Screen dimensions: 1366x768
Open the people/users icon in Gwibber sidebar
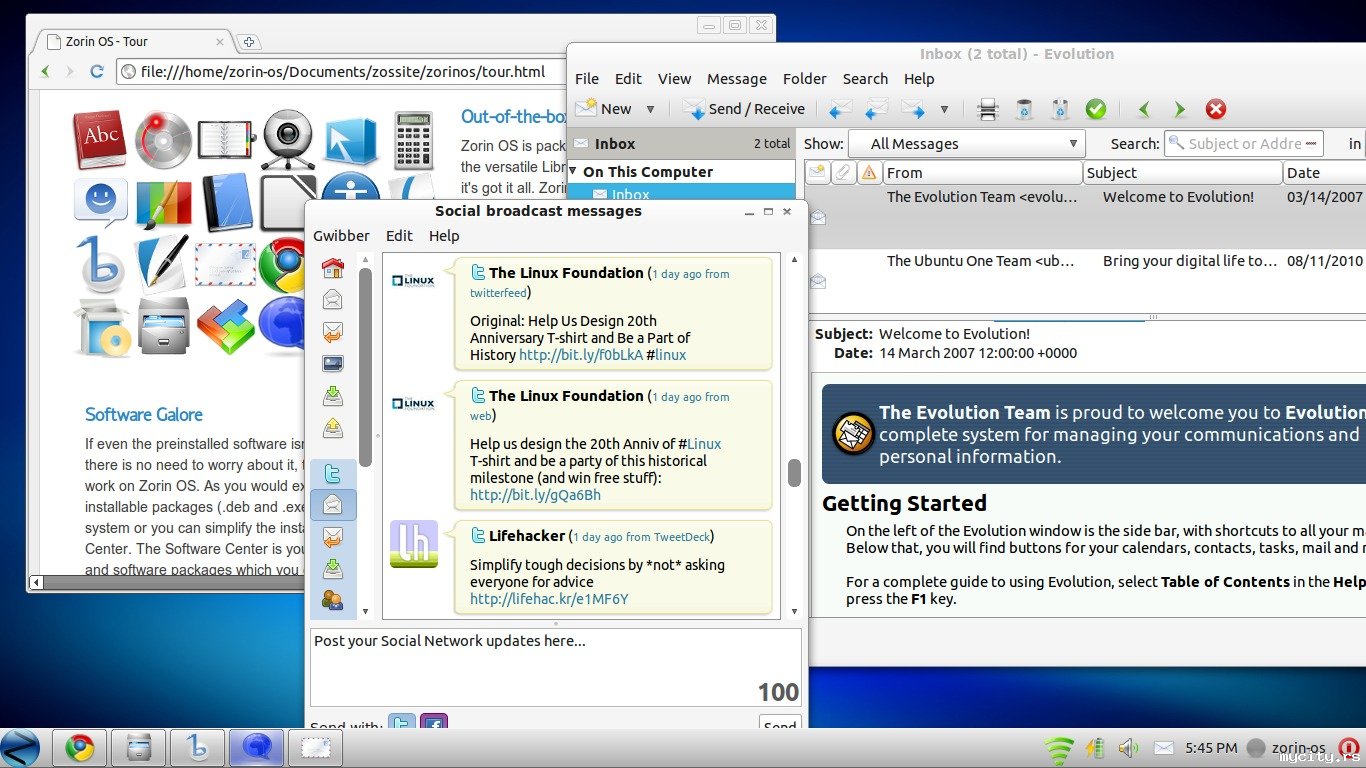pos(333,600)
